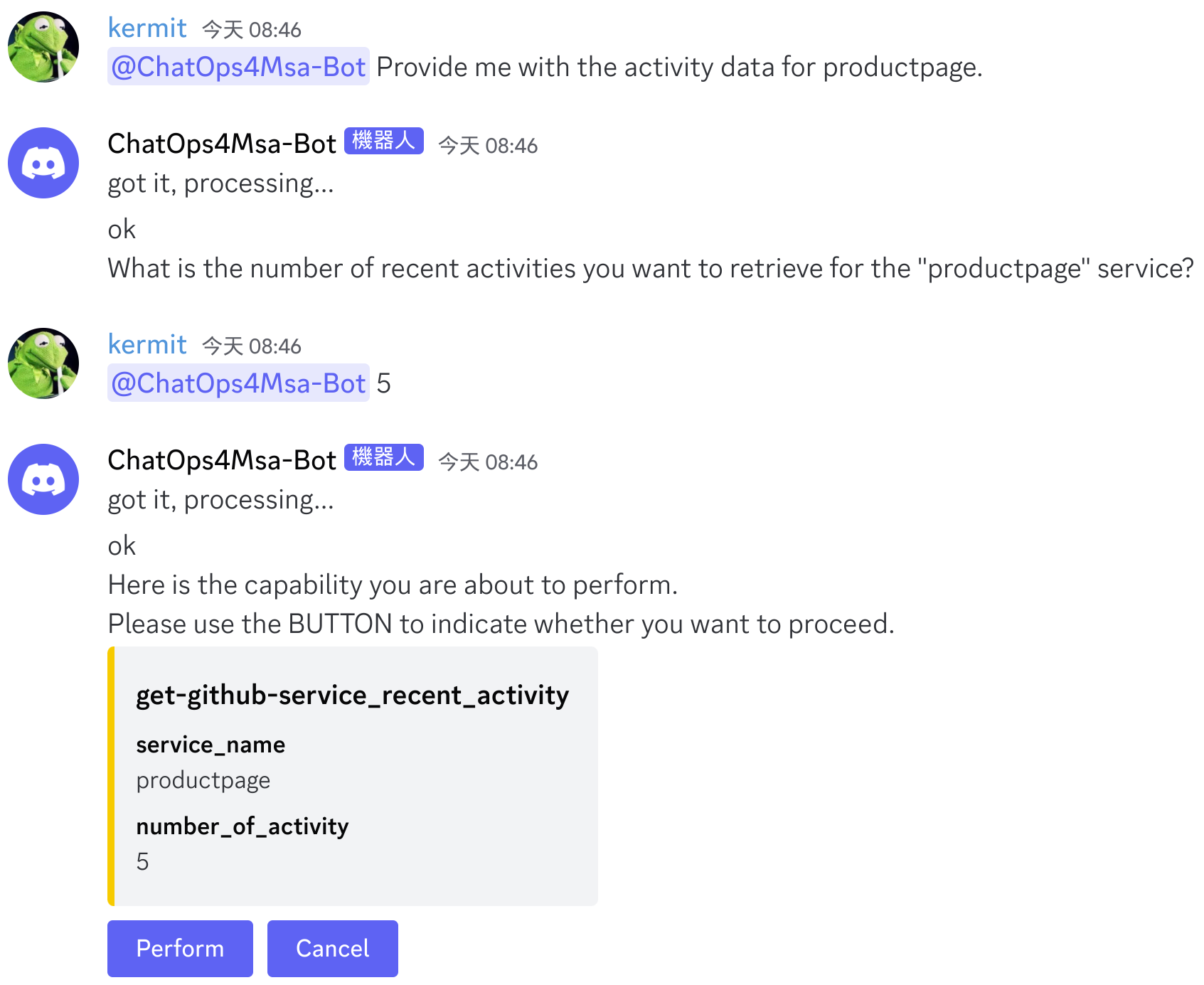Screen dimensions: 1204x985
Task: Open kermit username on the "5" reply
Action: (x=147, y=345)
